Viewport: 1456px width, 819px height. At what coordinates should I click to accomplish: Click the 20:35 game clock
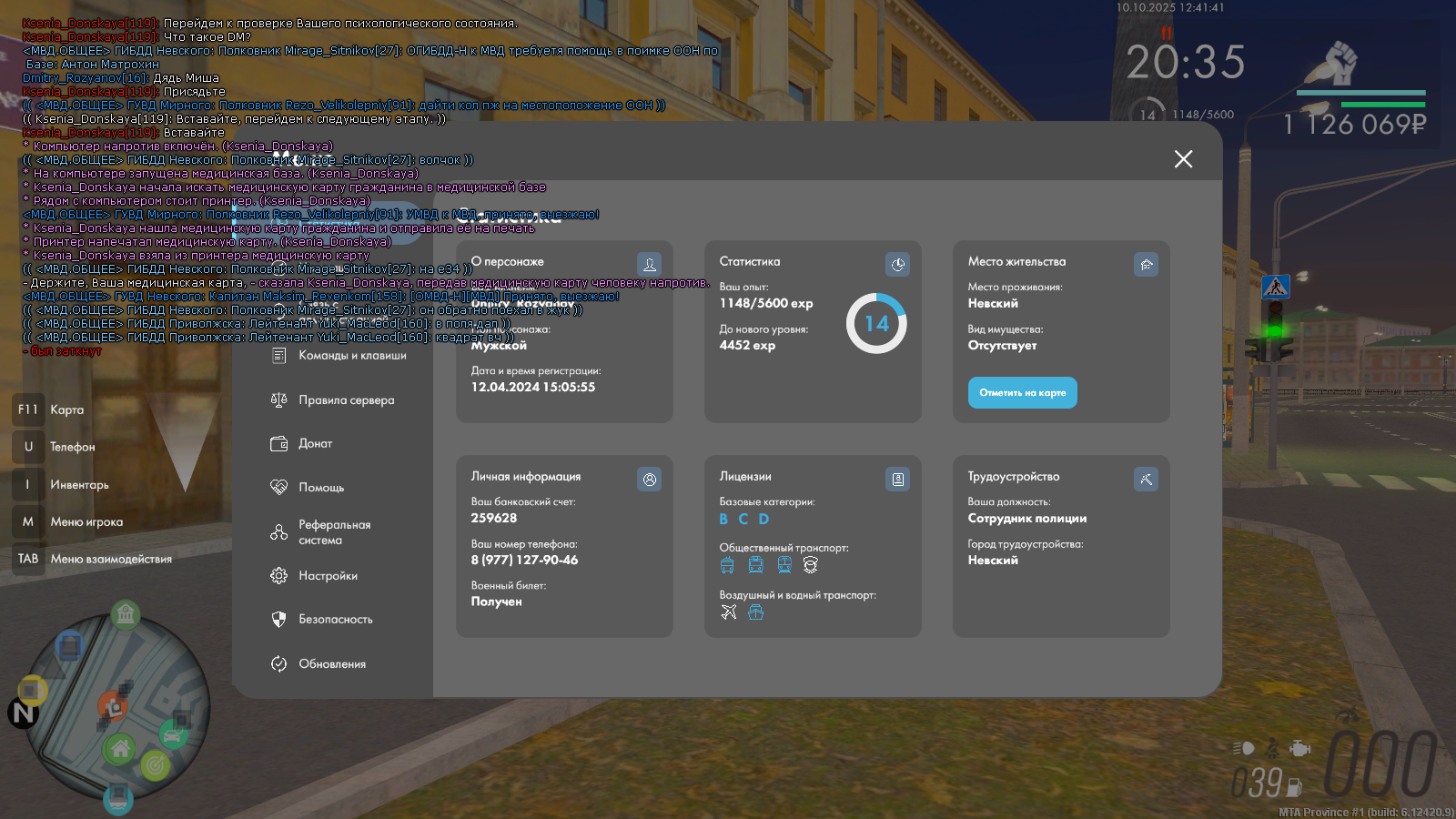coord(1186,63)
